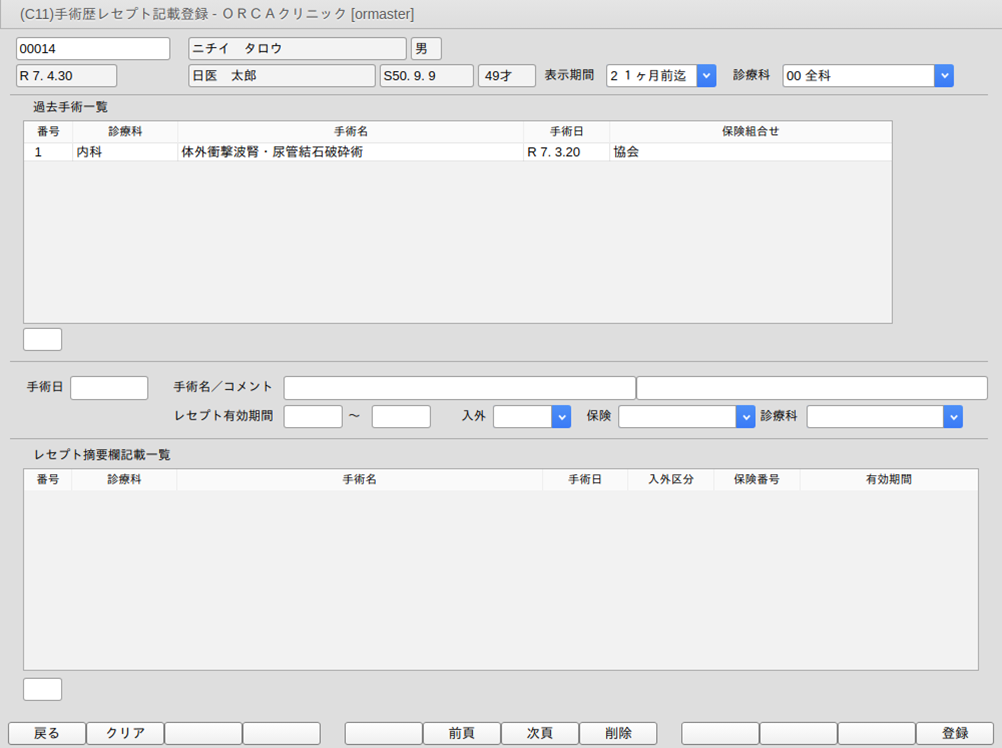The width and height of the screenshot is (1002, 748).
Task: Click the selection number box under 過去手術一覧
Action: pos(42,339)
